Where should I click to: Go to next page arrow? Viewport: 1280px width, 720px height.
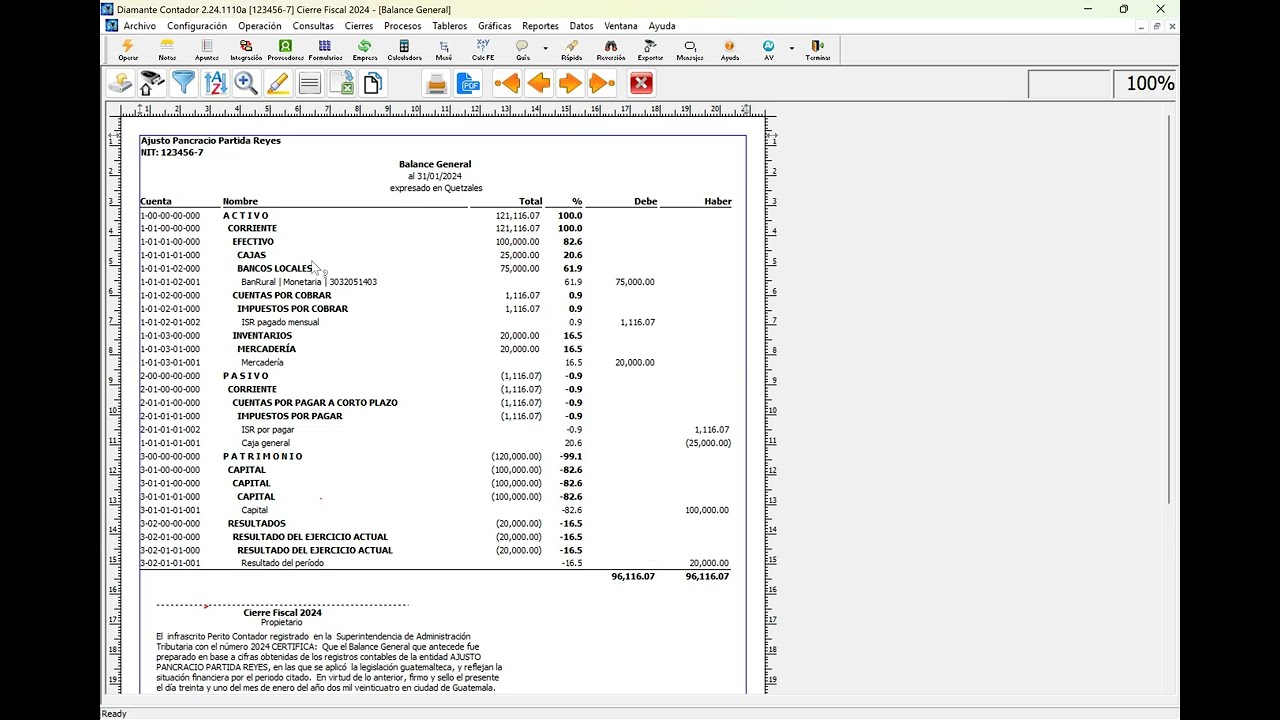(570, 84)
